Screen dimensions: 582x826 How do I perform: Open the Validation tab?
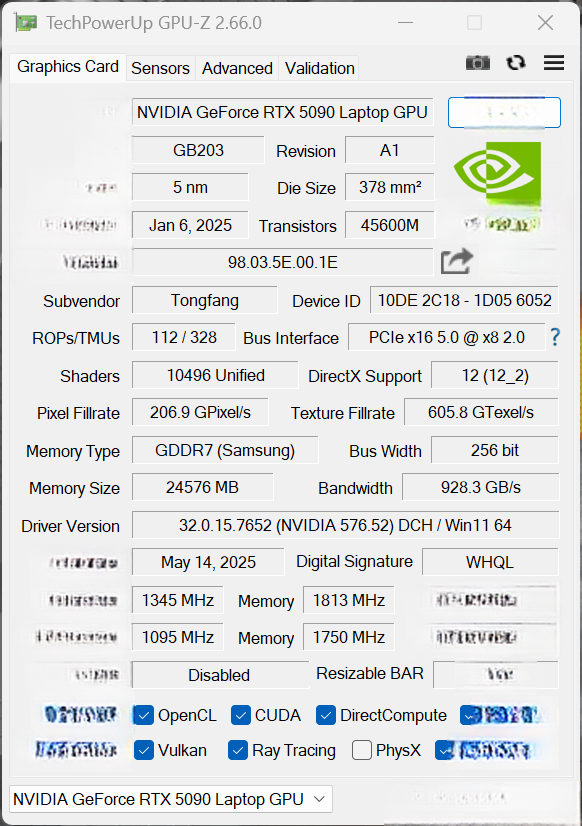click(320, 68)
